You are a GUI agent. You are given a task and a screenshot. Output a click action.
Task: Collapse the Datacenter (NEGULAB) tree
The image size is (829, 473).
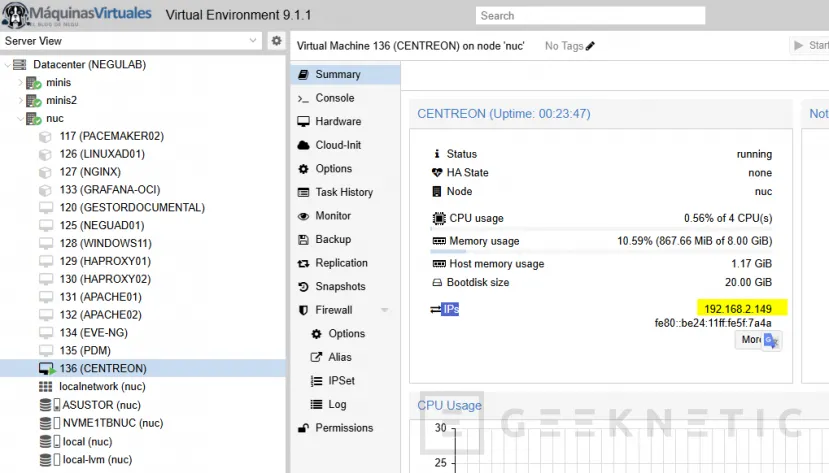pyautogui.click(x=7, y=64)
